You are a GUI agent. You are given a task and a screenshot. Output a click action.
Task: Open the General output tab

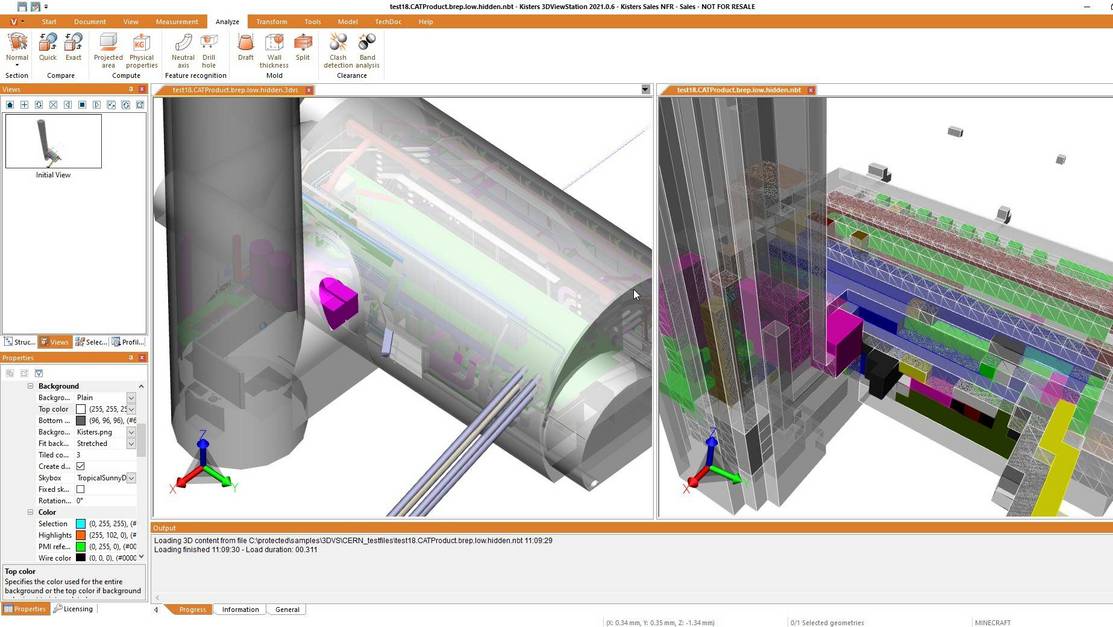click(287, 609)
